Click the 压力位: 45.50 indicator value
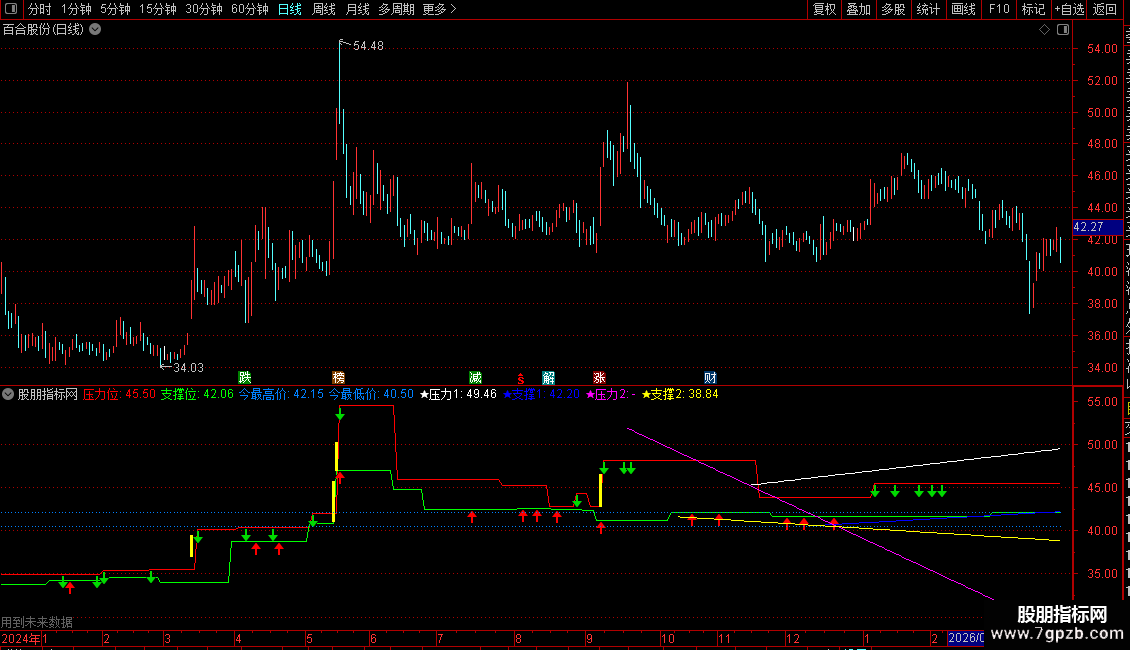The height and width of the screenshot is (650, 1130). pyautogui.click(x=119, y=394)
